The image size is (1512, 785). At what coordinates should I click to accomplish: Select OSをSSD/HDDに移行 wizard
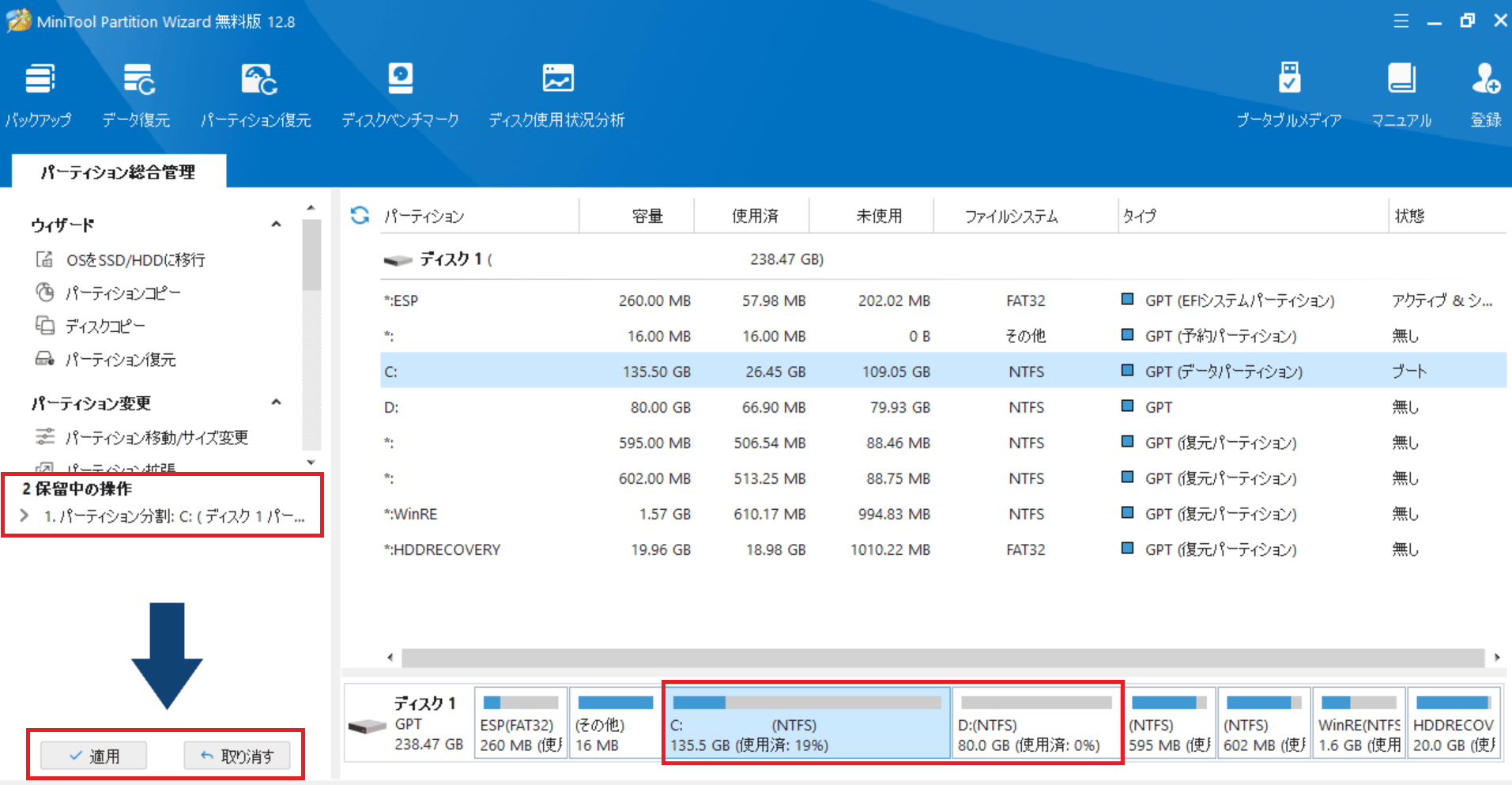[x=120, y=259]
